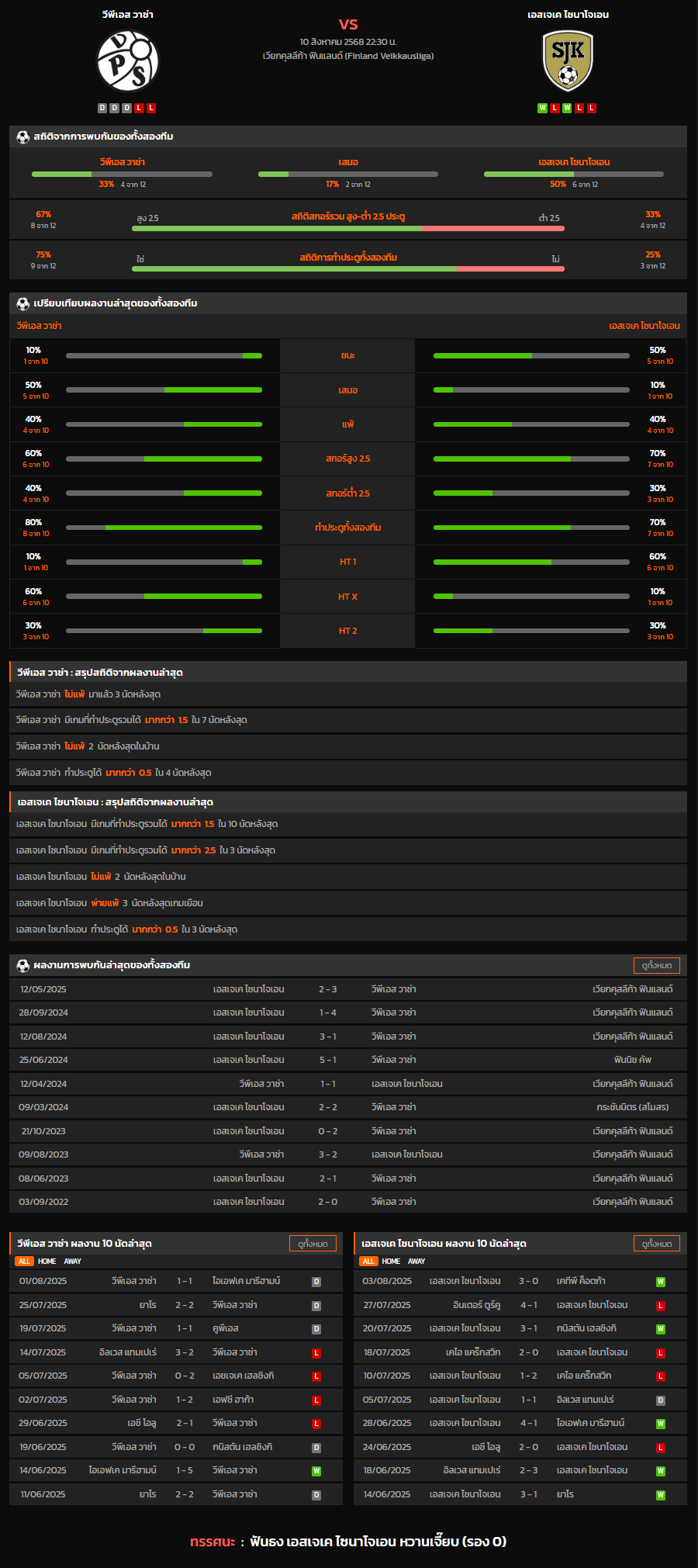
Task: Click league name Finland Veikkausliiga text
Action: pyautogui.click(x=348, y=56)
